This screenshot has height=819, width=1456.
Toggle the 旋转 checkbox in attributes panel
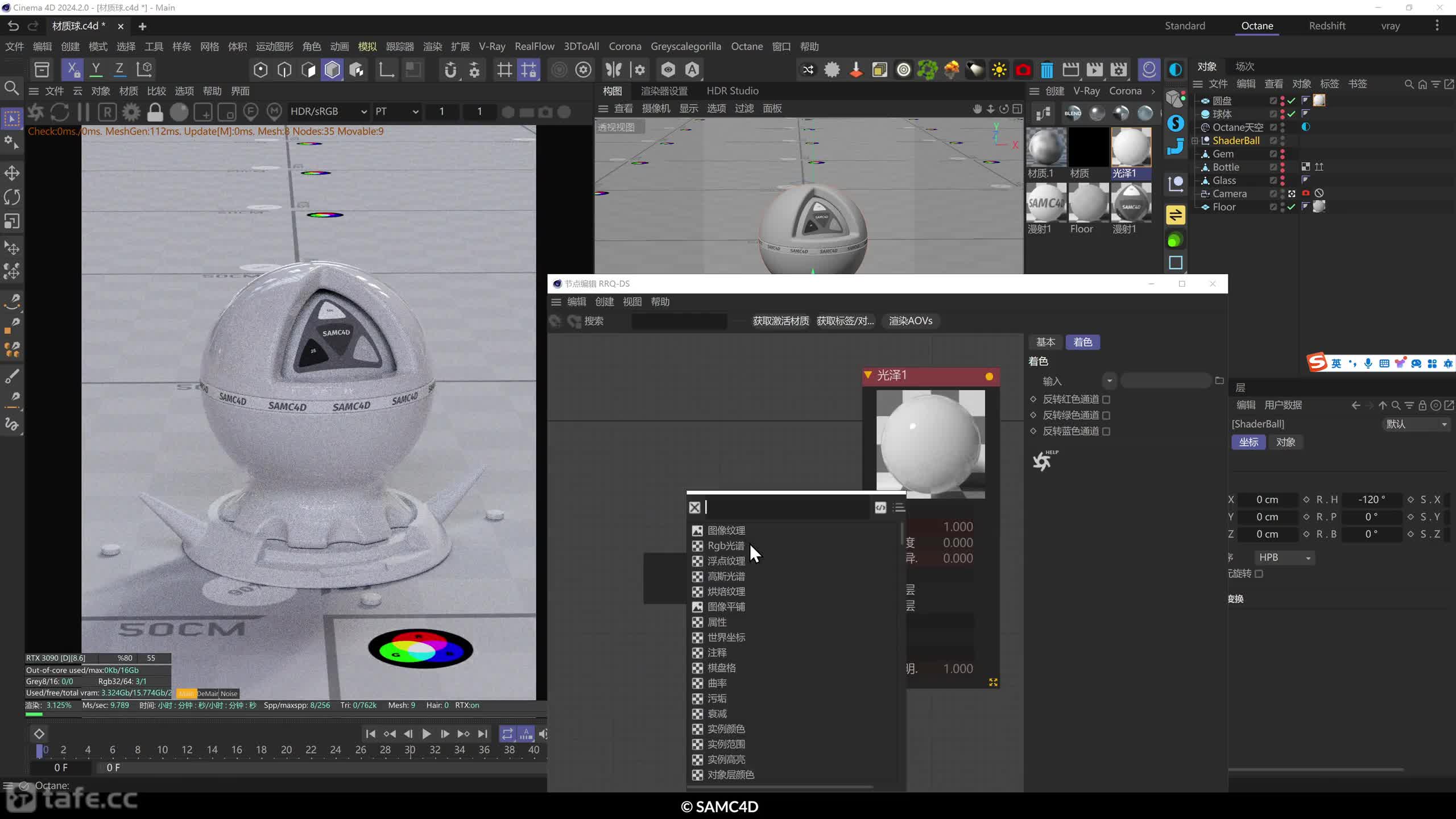[1259, 573]
